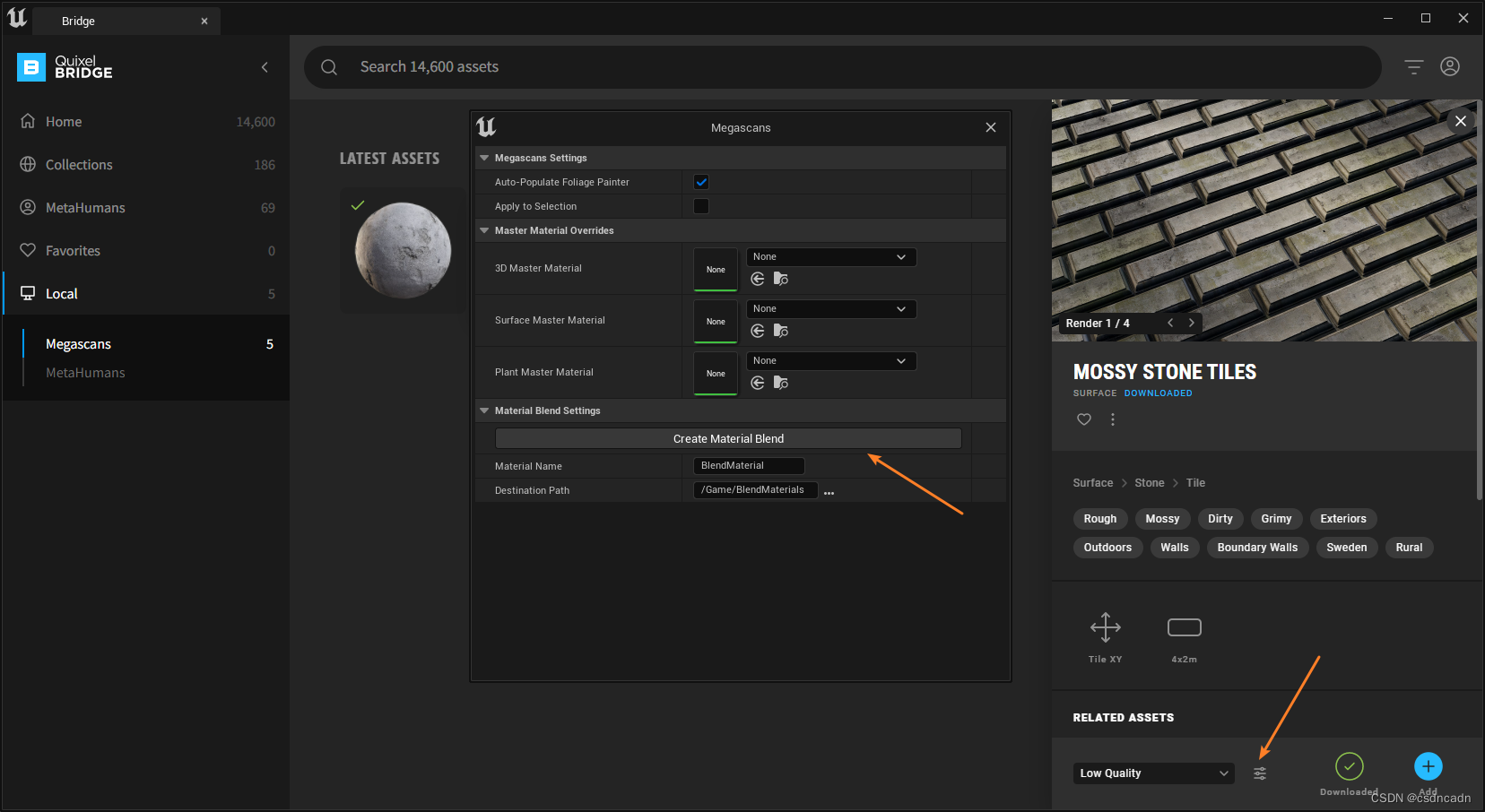Image resolution: width=1485 pixels, height=812 pixels.
Task: Click the 3D Master Material thumbnail
Action: [716, 269]
